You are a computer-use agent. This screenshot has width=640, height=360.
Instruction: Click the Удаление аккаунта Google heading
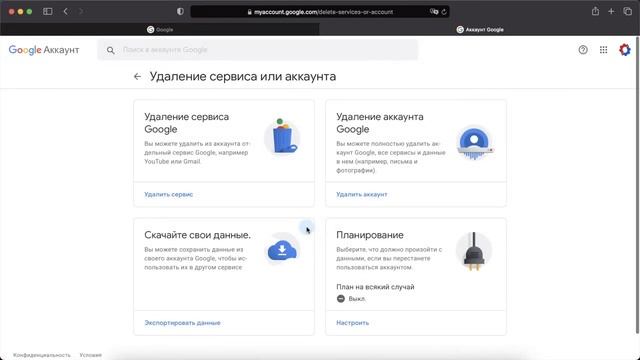[380, 123]
